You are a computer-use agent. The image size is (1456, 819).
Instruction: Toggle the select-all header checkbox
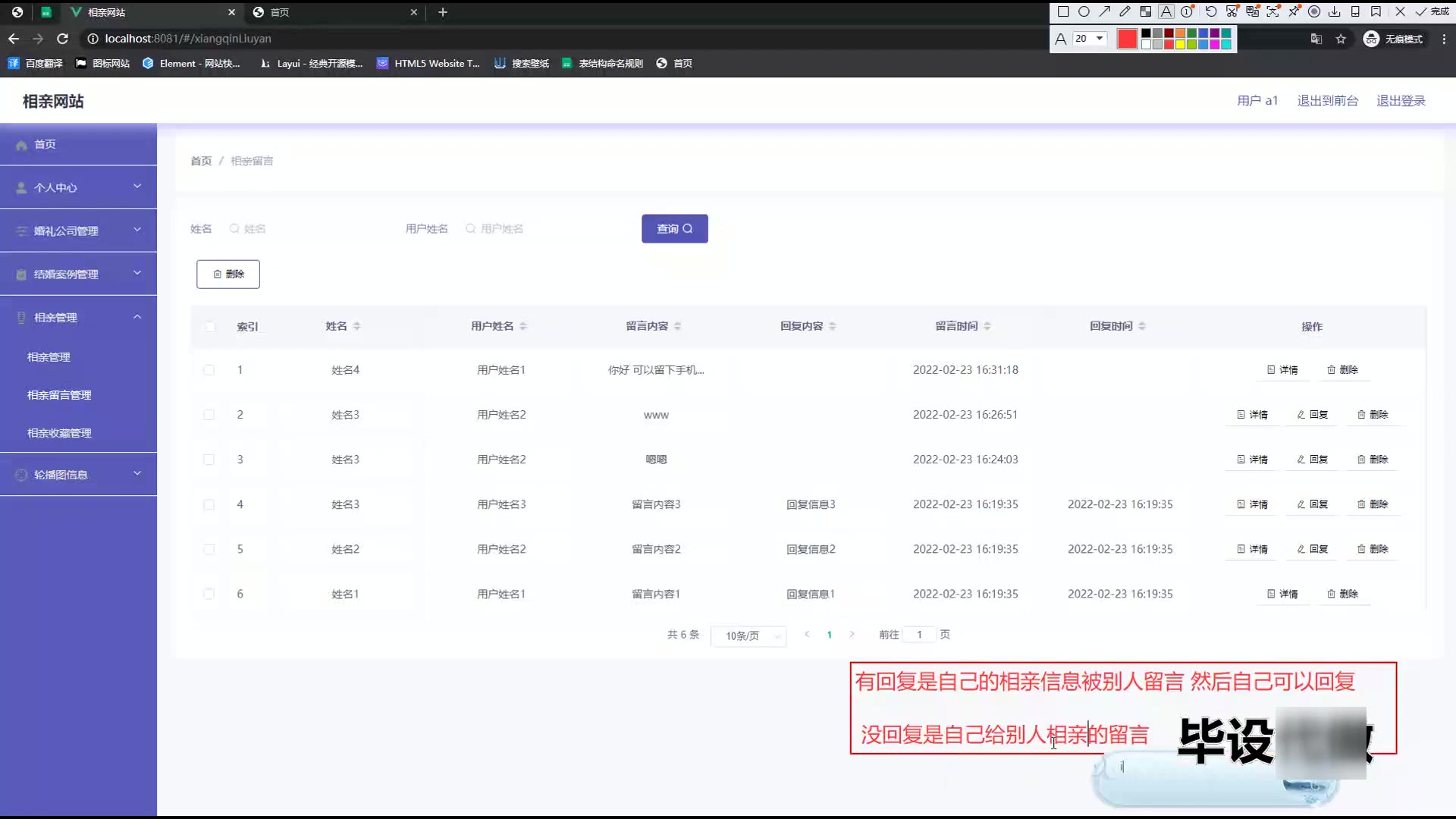point(209,327)
